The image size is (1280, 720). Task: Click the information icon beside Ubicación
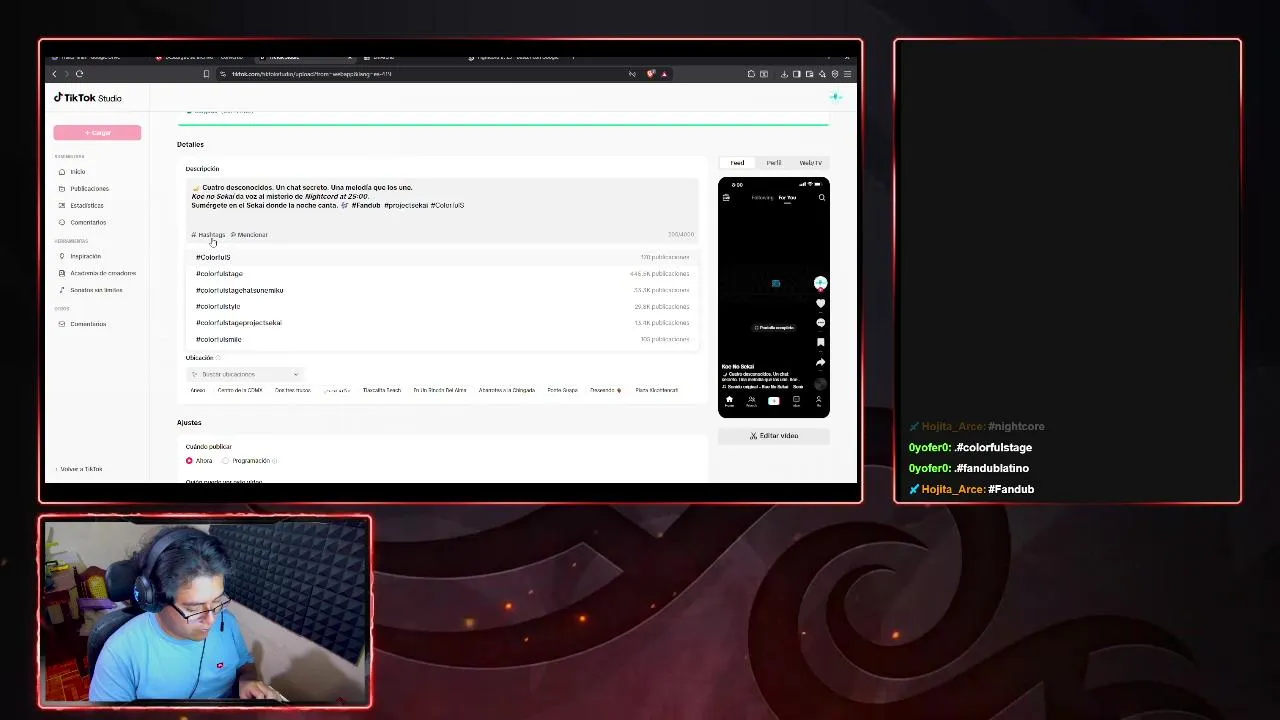click(x=218, y=358)
